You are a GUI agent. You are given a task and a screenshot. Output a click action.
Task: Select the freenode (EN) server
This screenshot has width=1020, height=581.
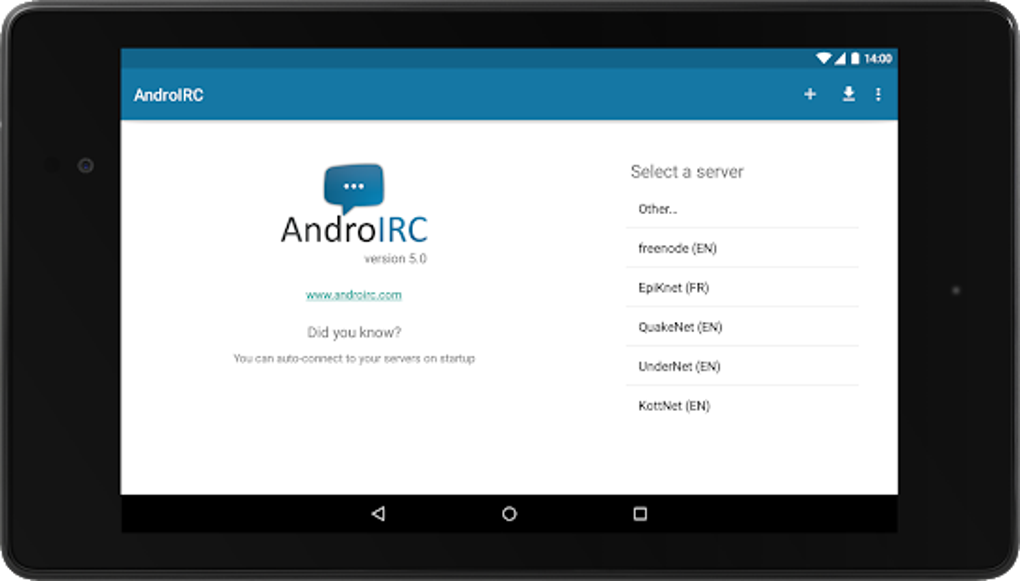pos(677,248)
